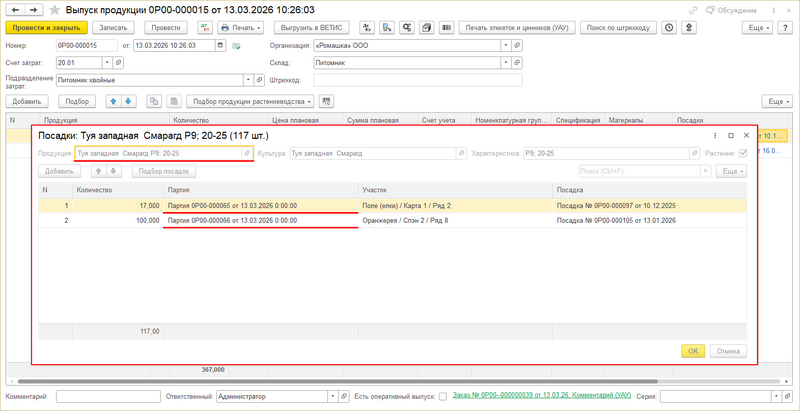The image size is (800, 411).
Task: Click the copy rows icon
Action: pyautogui.click(x=154, y=101)
